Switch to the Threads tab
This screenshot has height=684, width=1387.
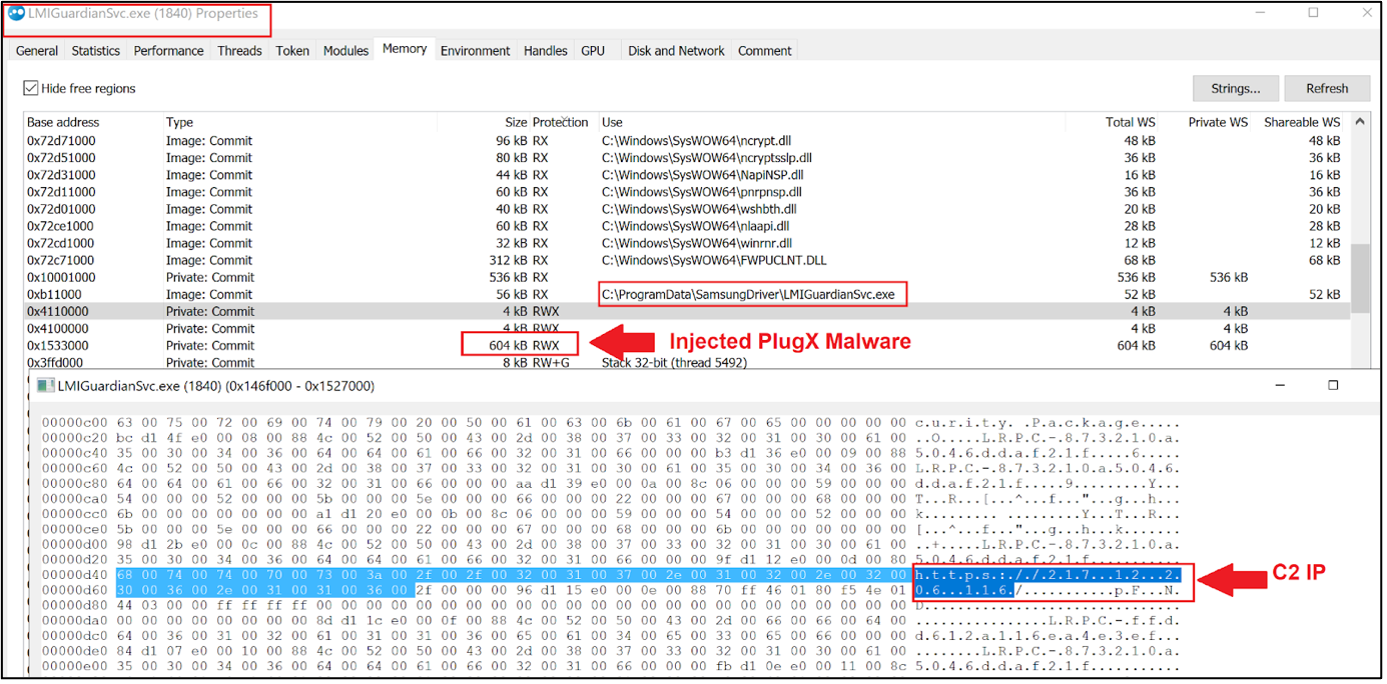point(239,50)
